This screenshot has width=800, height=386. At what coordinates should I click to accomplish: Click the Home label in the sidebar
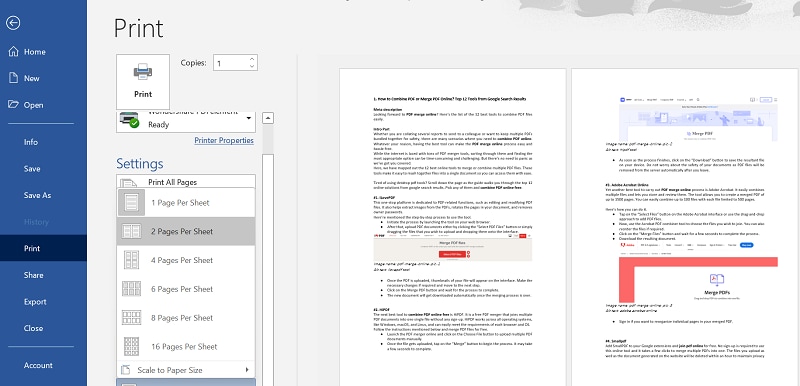35,52
